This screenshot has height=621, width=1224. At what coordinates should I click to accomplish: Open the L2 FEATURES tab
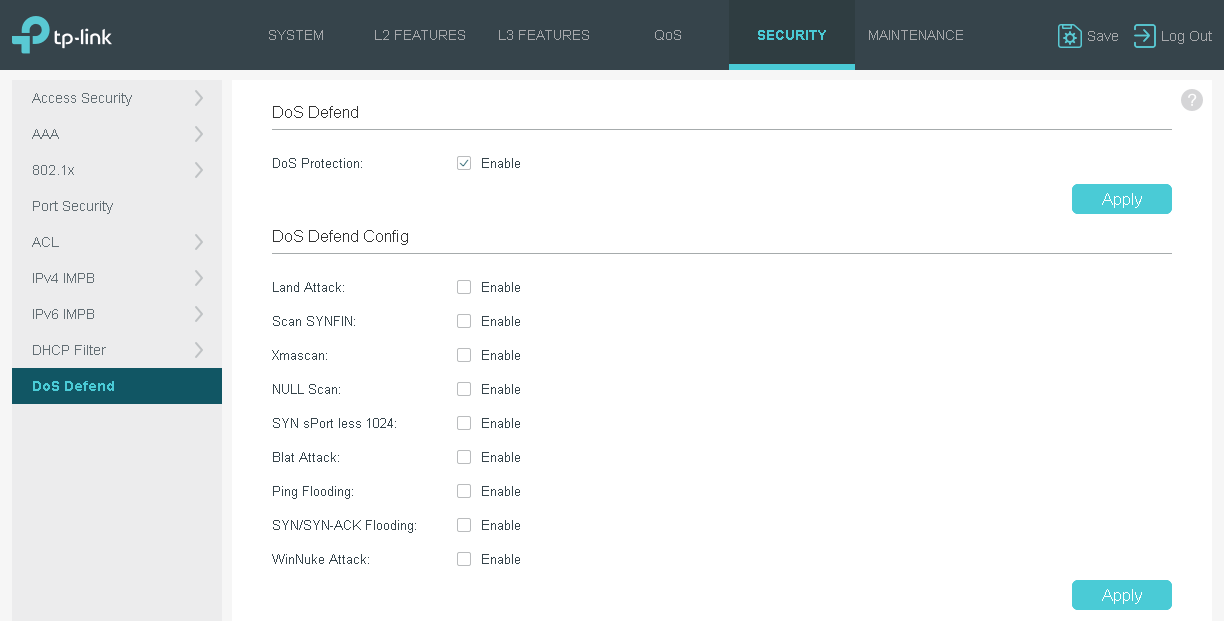point(420,35)
